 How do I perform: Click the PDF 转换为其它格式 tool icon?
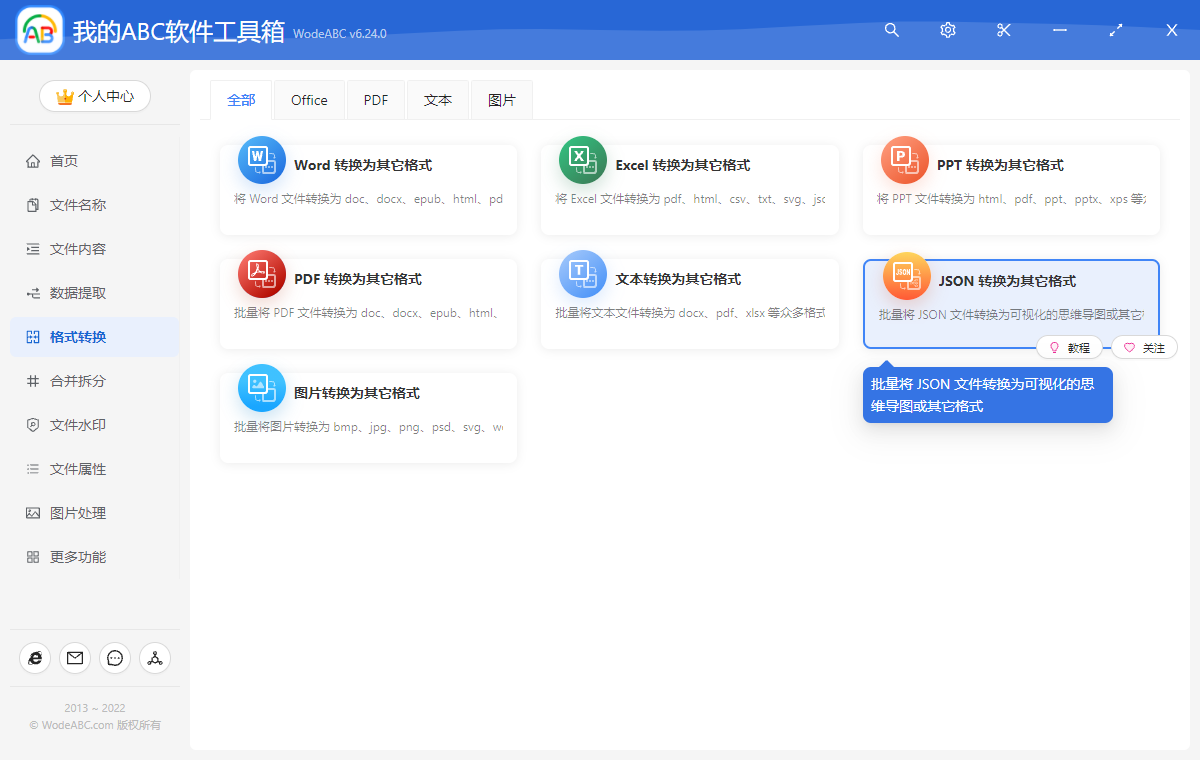[x=262, y=274]
